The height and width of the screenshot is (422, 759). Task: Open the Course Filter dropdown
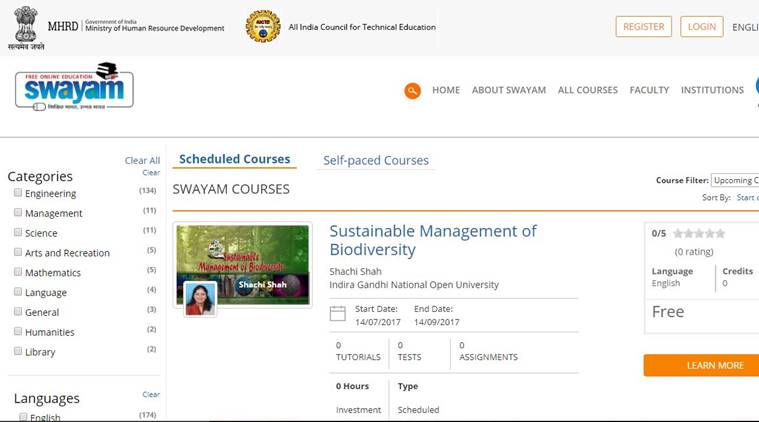pos(734,181)
